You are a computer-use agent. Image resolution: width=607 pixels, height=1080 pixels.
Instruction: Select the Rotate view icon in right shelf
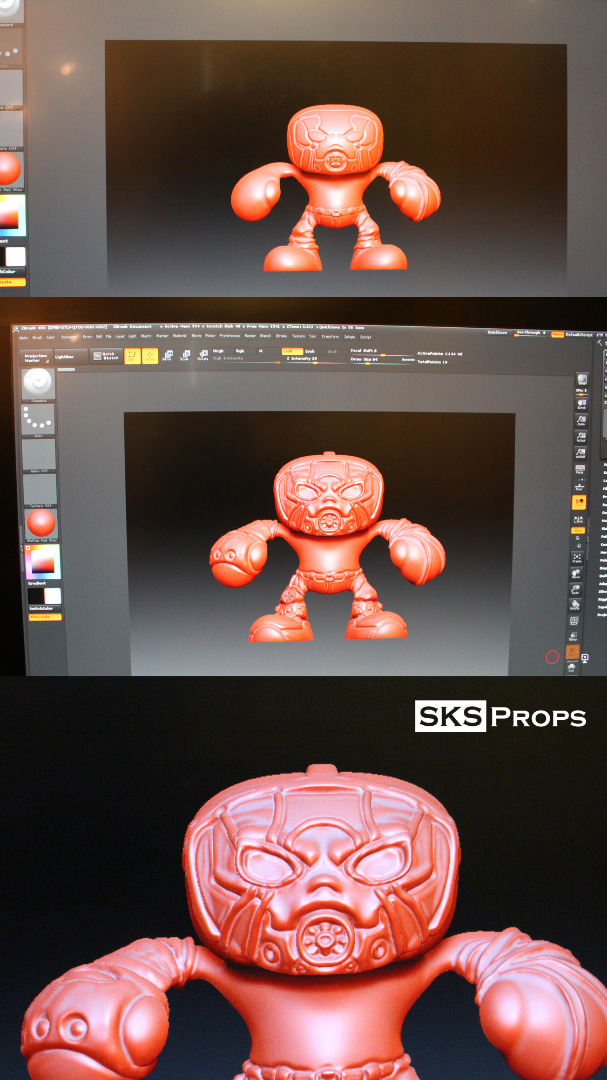click(575, 605)
